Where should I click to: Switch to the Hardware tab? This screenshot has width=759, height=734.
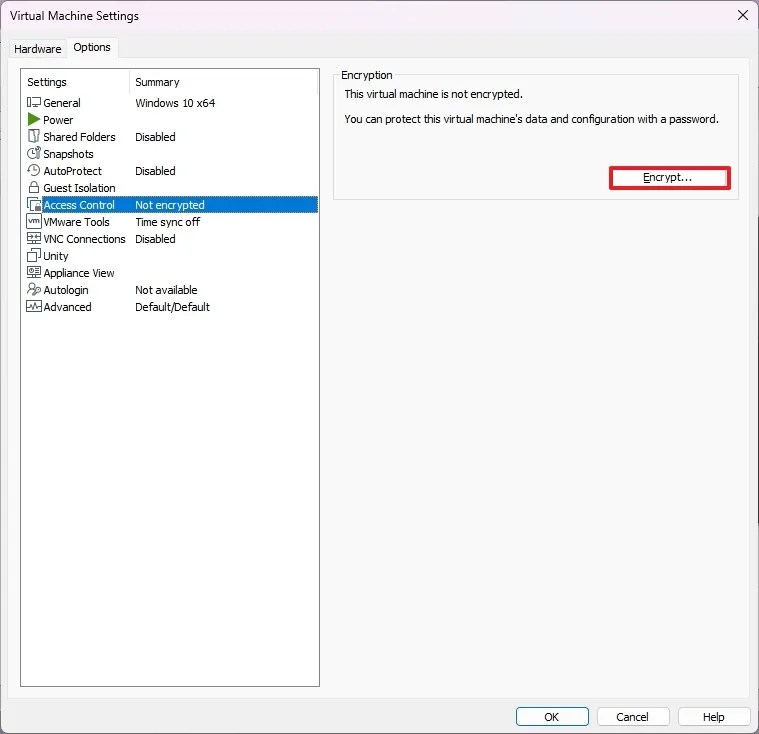[38, 49]
